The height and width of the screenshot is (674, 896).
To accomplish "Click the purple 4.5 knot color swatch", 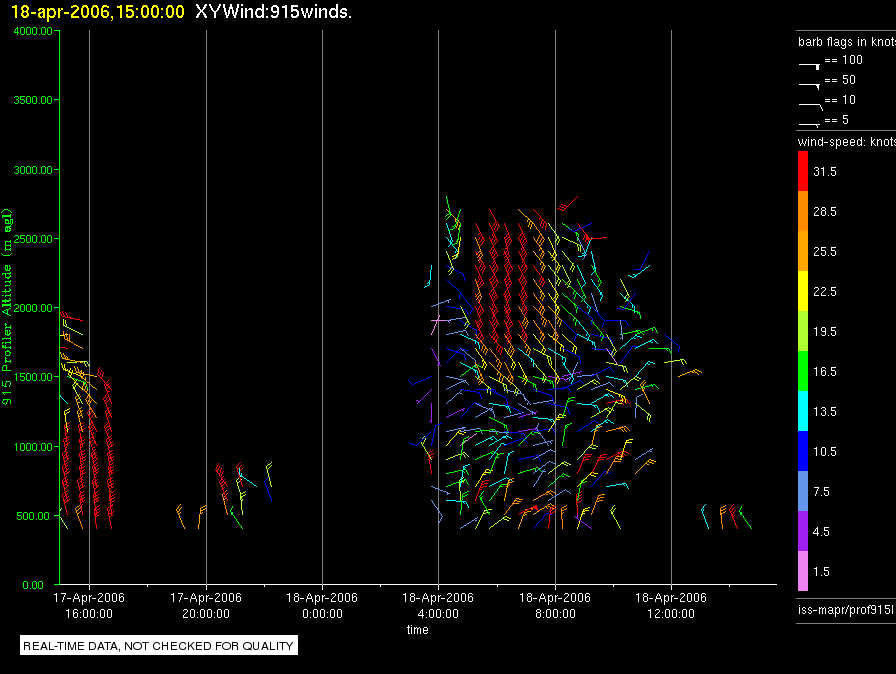I will tap(803, 531).
